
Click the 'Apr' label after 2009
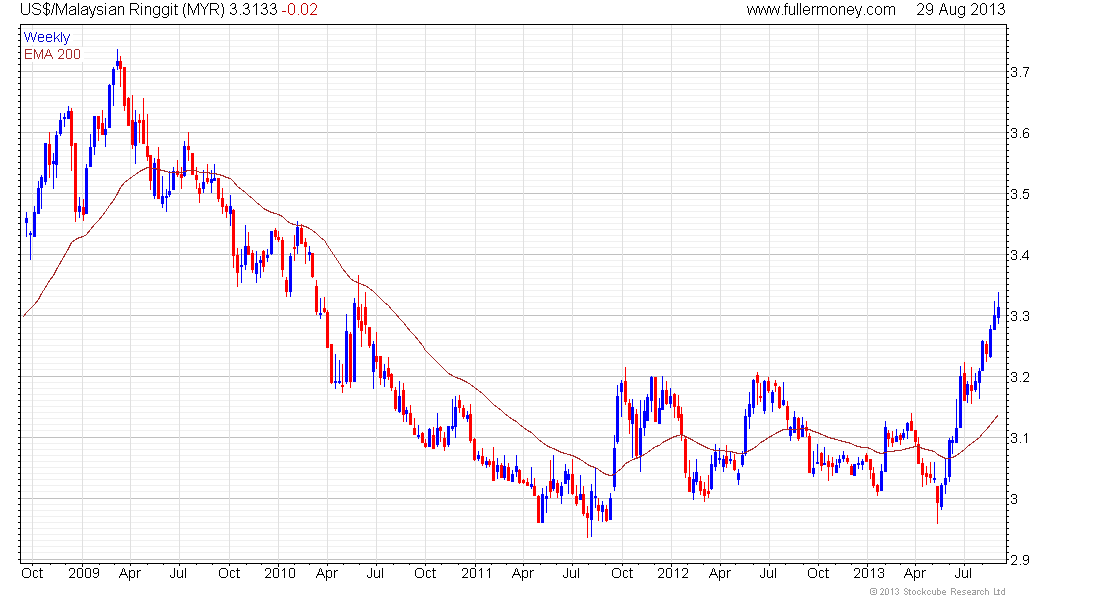(x=130, y=573)
